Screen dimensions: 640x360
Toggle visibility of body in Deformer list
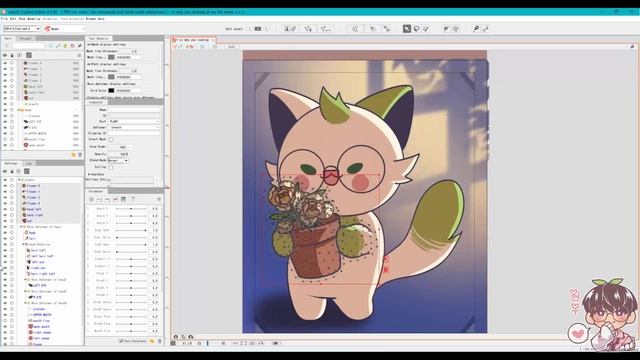[5, 233]
